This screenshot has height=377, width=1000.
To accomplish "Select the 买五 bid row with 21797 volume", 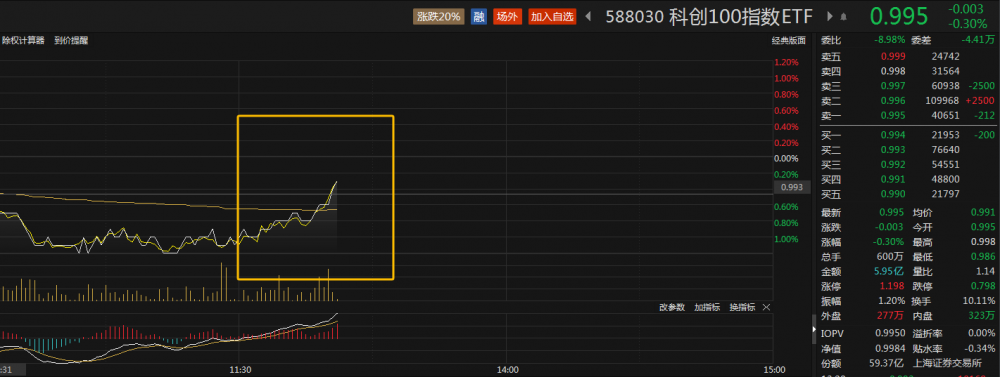I will (x=908, y=193).
